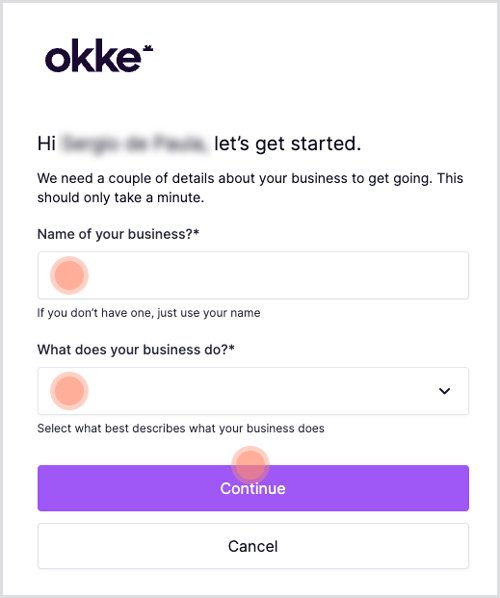Expand the dropdown using the chevron arrow
The image size is (500, 598).
[444, 391]
